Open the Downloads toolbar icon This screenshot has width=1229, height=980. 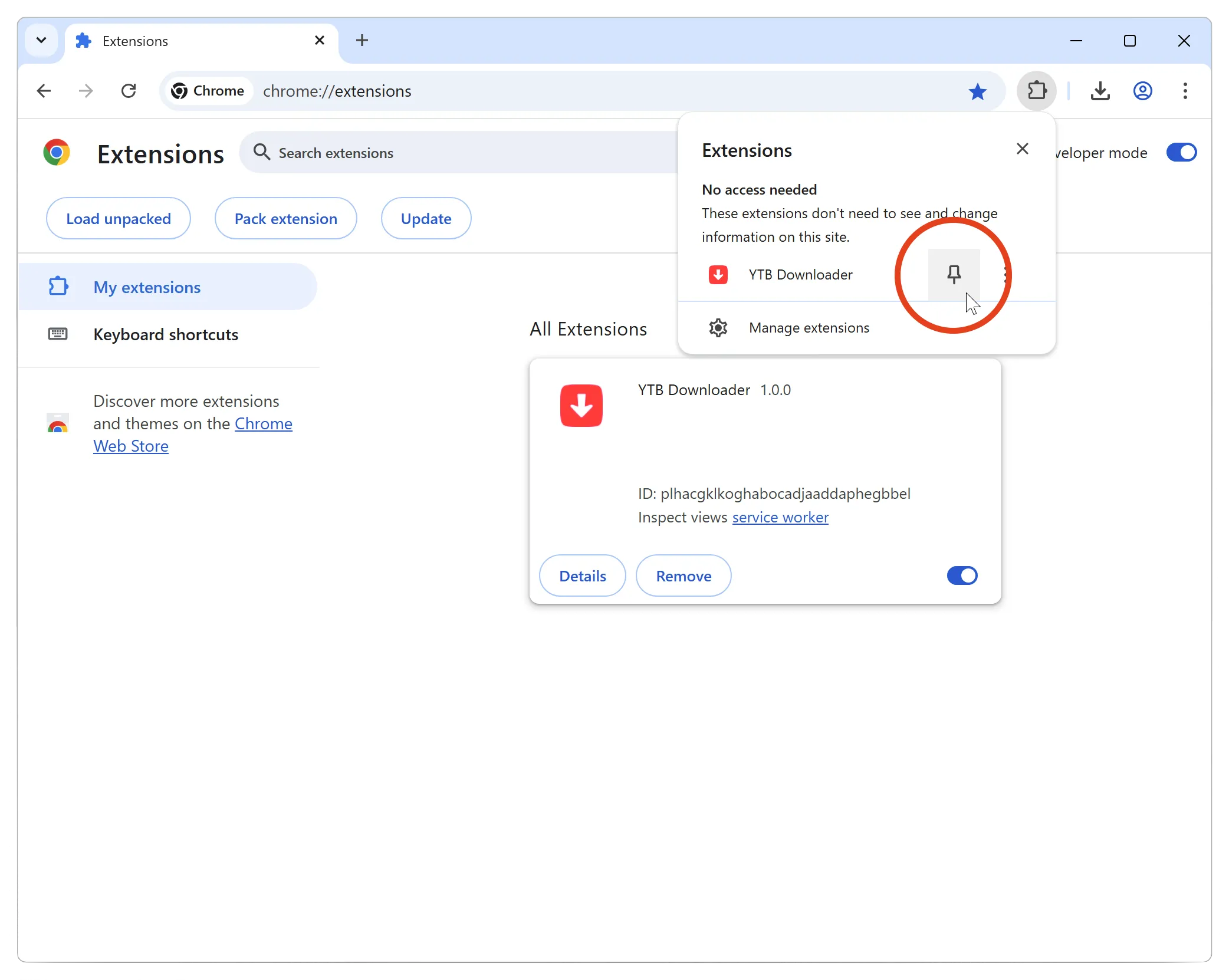point(1100,91)
